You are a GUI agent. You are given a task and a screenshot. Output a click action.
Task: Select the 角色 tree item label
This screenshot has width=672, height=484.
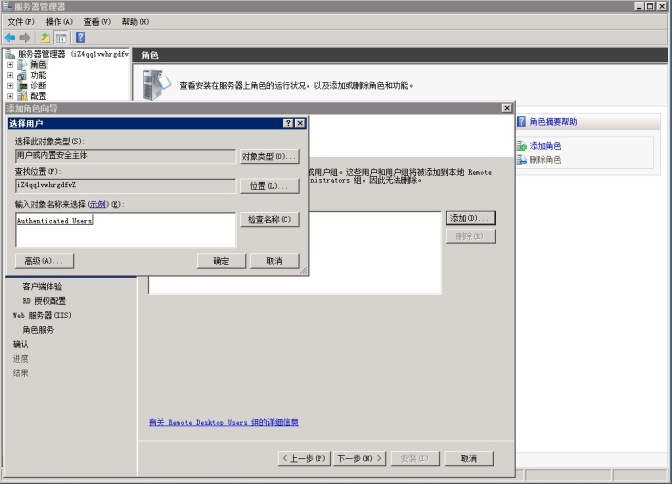point(38,65)
